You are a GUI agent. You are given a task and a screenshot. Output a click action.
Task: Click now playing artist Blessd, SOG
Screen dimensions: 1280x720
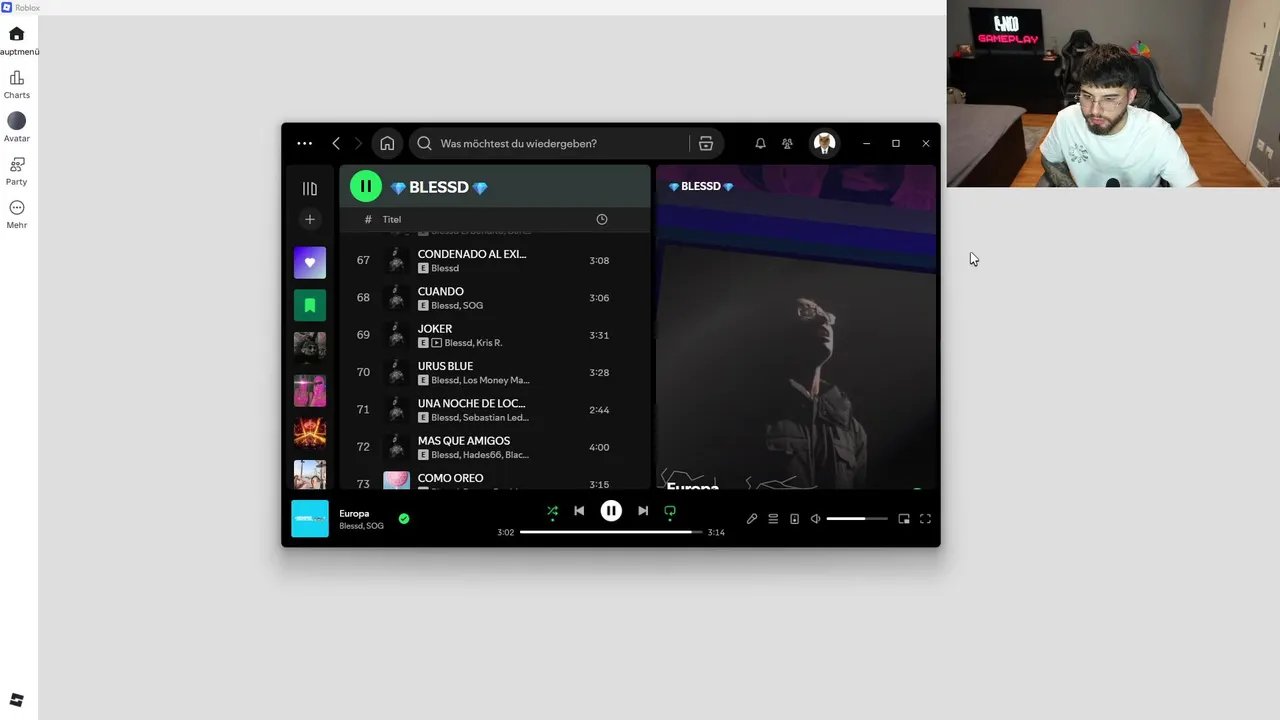pyautogui.click(x=361, y=526)
